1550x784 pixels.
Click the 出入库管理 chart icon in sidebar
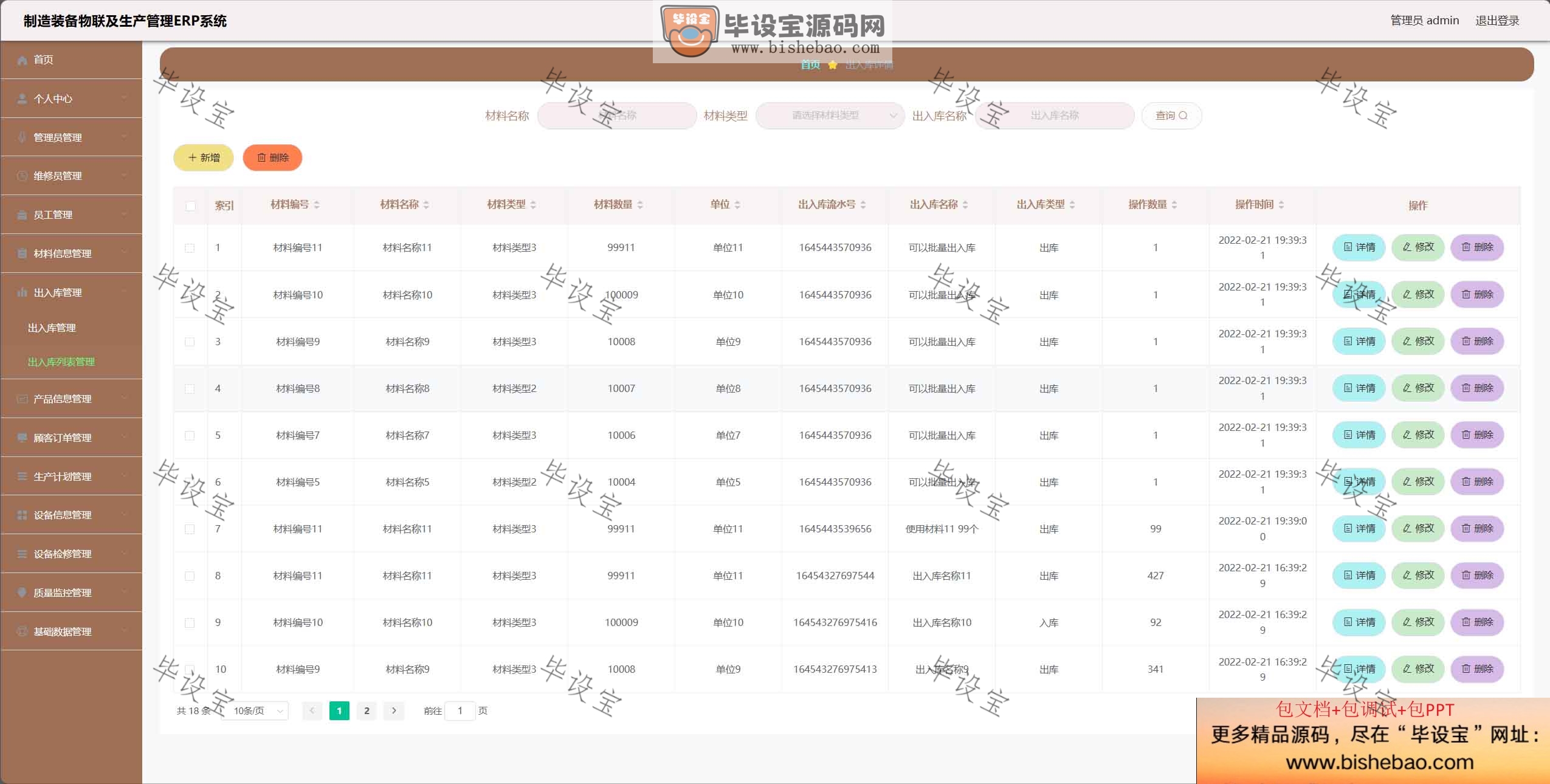pos(22,292)
